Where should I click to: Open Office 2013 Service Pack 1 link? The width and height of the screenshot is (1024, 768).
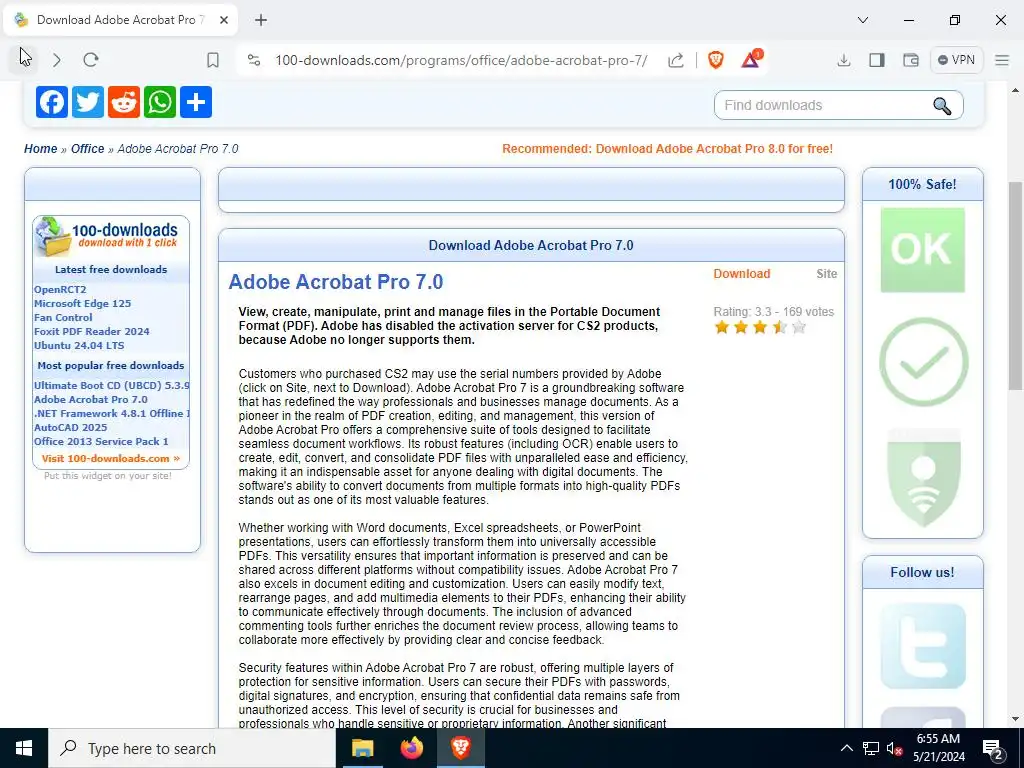click(101, 441)
